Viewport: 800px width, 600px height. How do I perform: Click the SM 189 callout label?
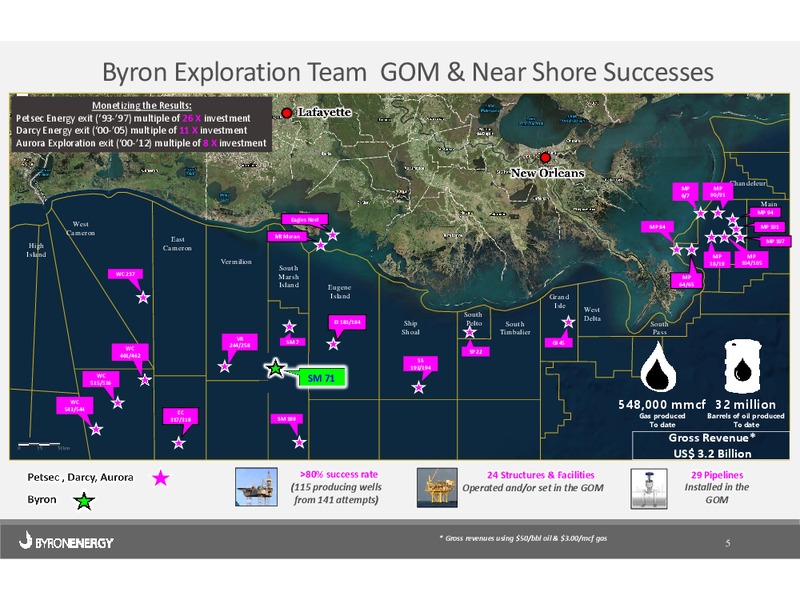pos(287,419)
